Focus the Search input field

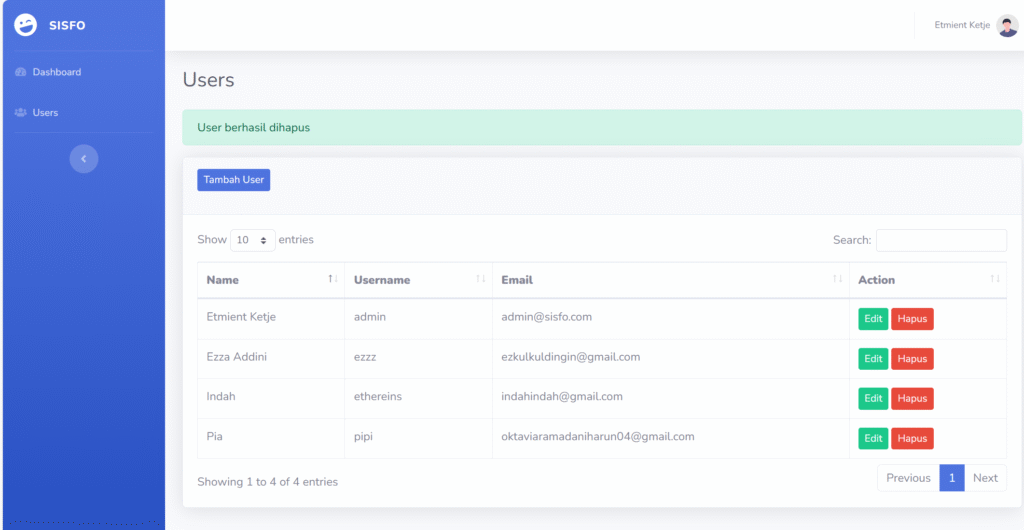pos(941,240)
